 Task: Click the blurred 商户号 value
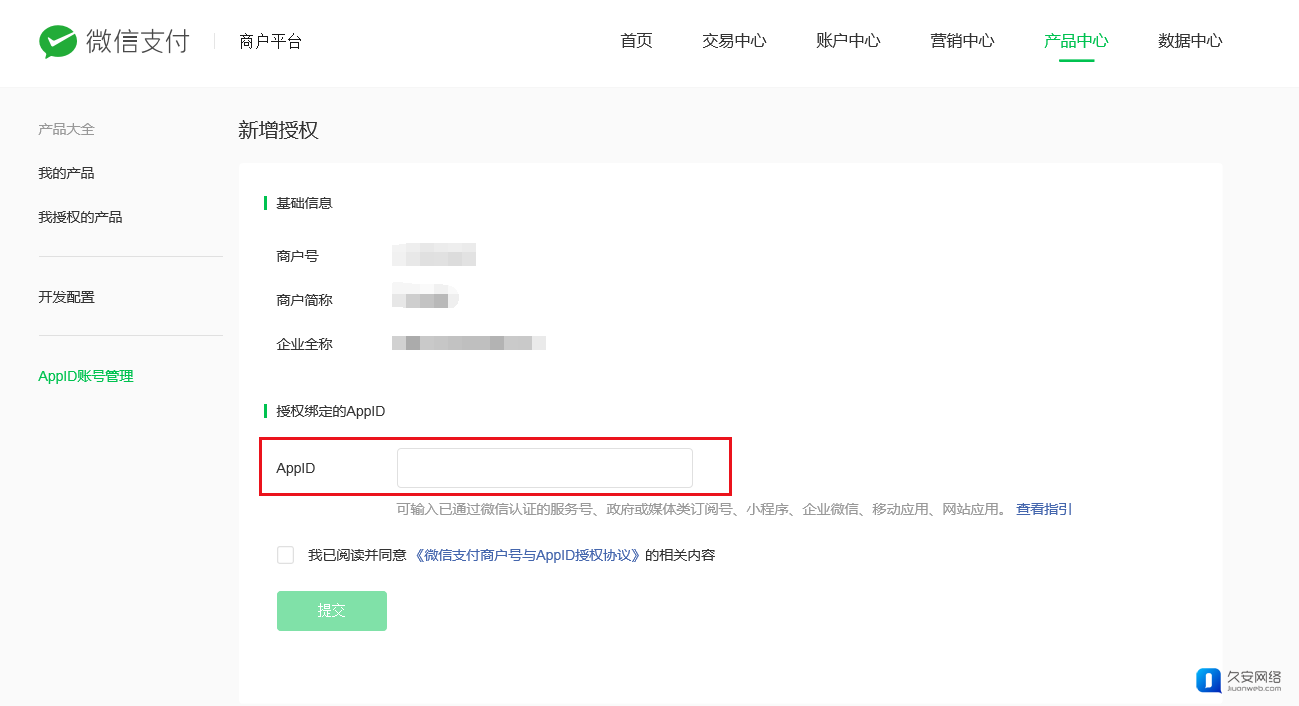coord(434,255)
